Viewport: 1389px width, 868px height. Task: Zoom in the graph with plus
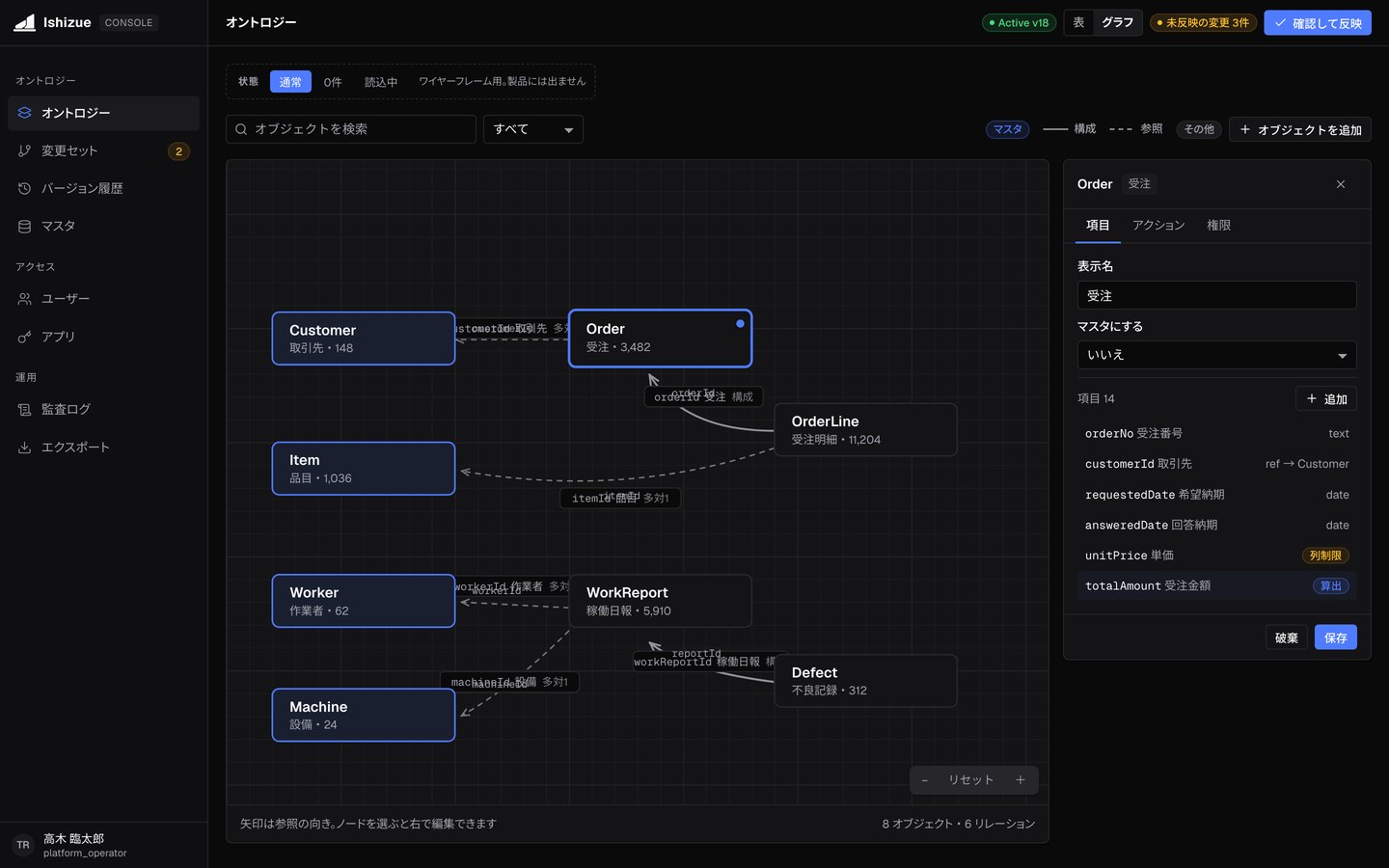tap(1020, 780)
